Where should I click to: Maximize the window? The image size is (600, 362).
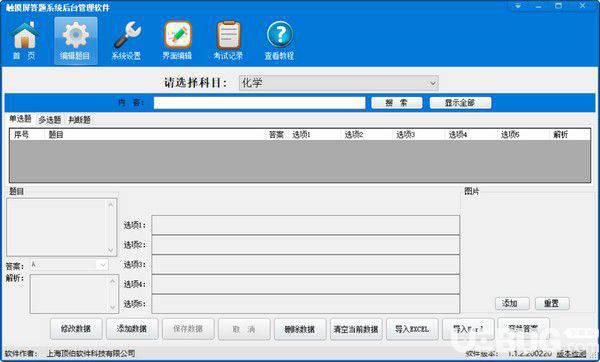[x=559, y=6]
